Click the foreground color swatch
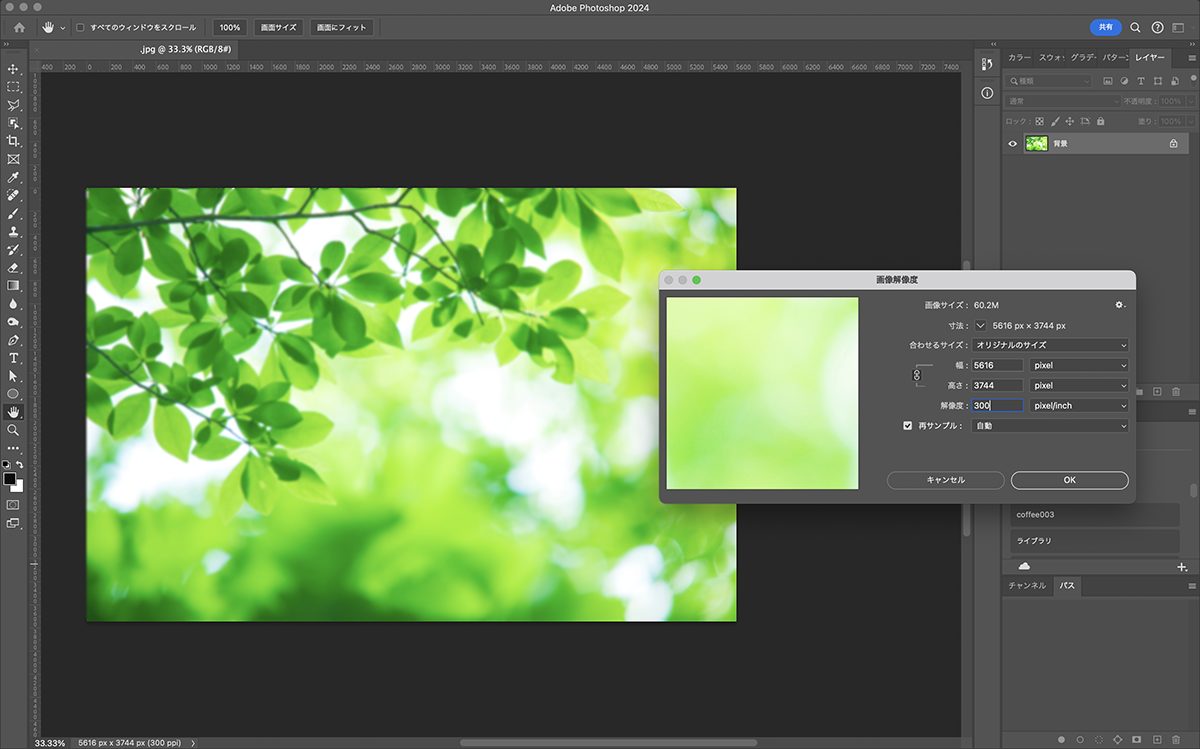This screenshot has height=749, width=1200. (9, 480)
